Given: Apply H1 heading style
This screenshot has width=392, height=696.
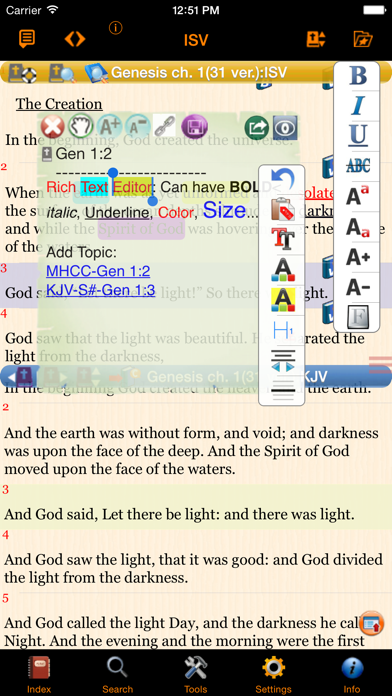Looking at the screenshot, I should [283, 331].
